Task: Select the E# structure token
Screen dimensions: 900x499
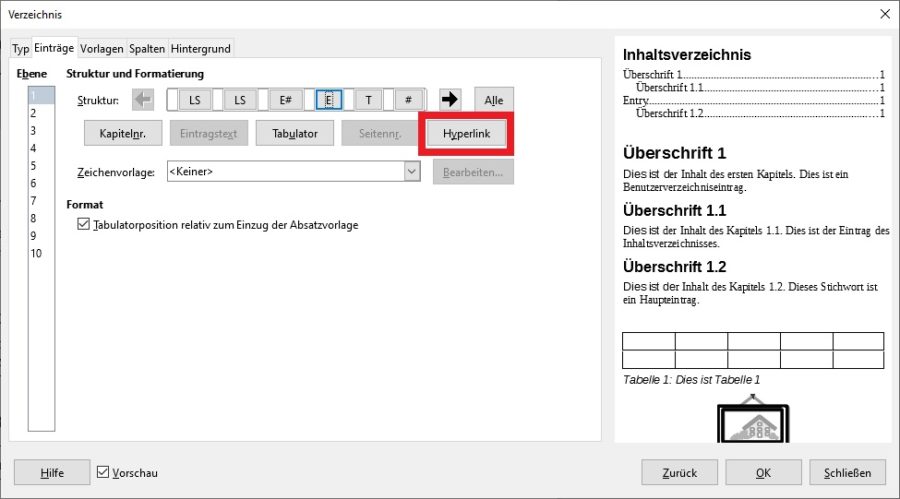Action: click(285, 100)
